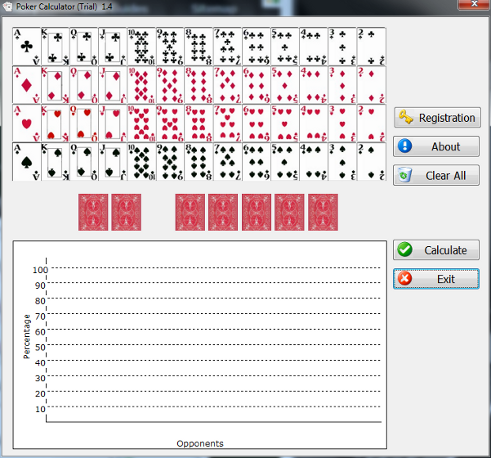Viewport: 491px width, 458px height.
Task: Select the 8 of Clubs card
Action: point(199,46)
